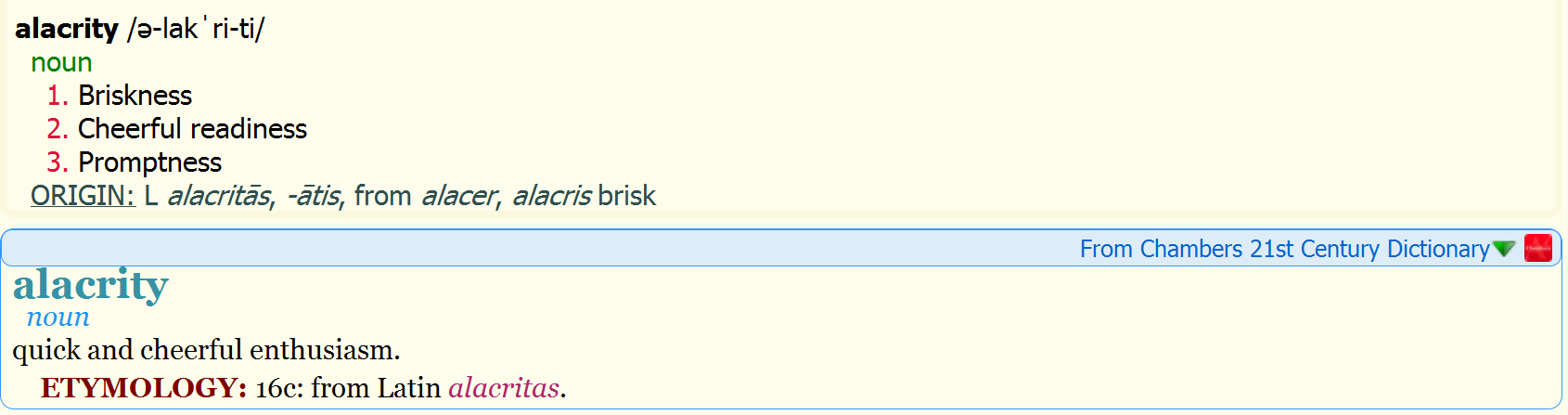Viewport: 1568px width, 415px height.
Task: Click the italic word alacris
Action: tap(551, 196)
